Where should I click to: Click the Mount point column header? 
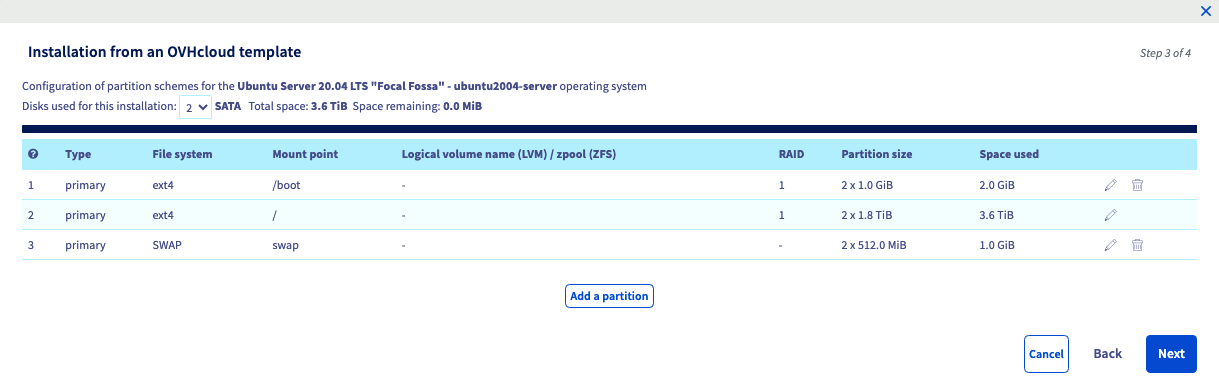coord(305,155)
